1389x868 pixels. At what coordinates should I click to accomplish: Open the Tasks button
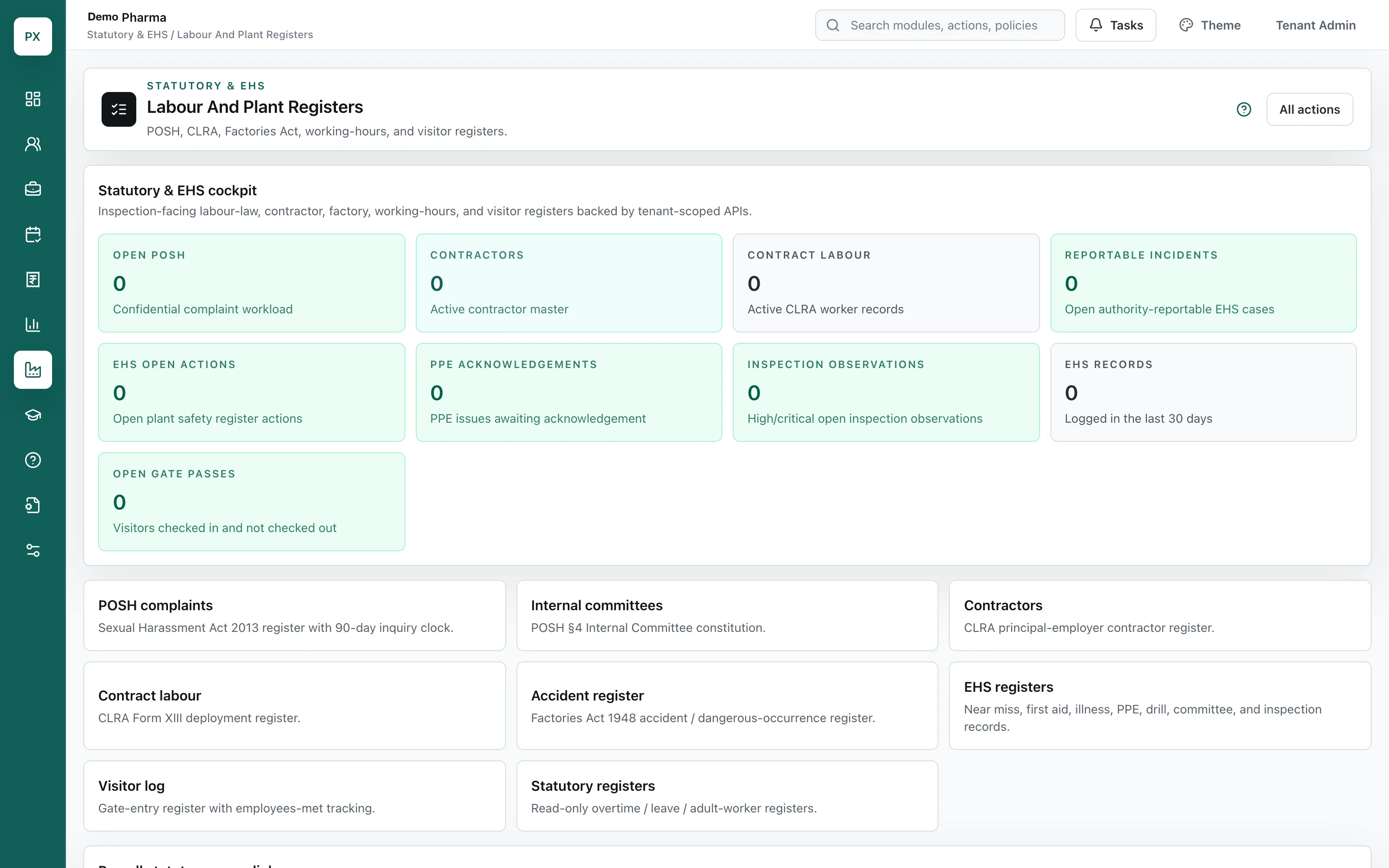click(1115, 25)
